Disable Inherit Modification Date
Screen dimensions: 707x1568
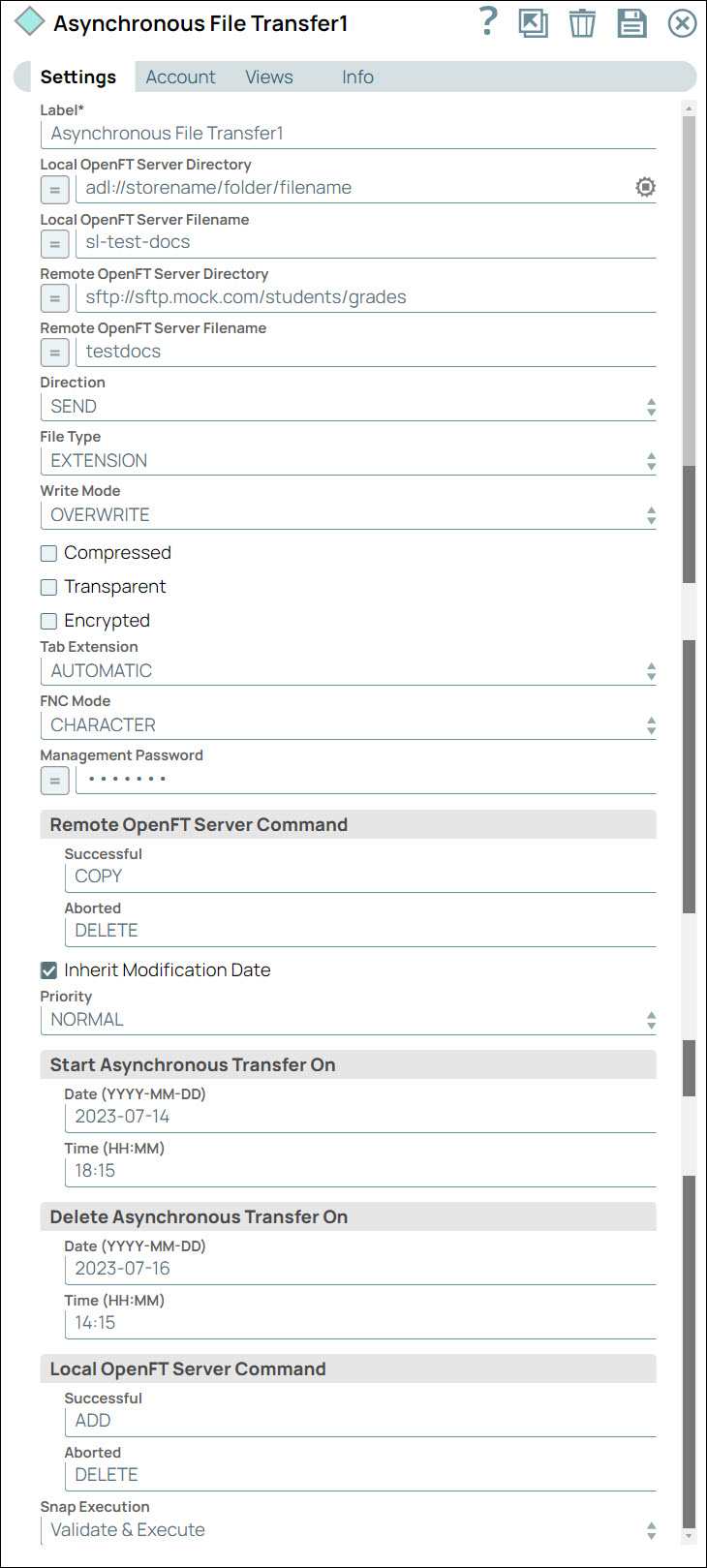[x=48, y=969]
